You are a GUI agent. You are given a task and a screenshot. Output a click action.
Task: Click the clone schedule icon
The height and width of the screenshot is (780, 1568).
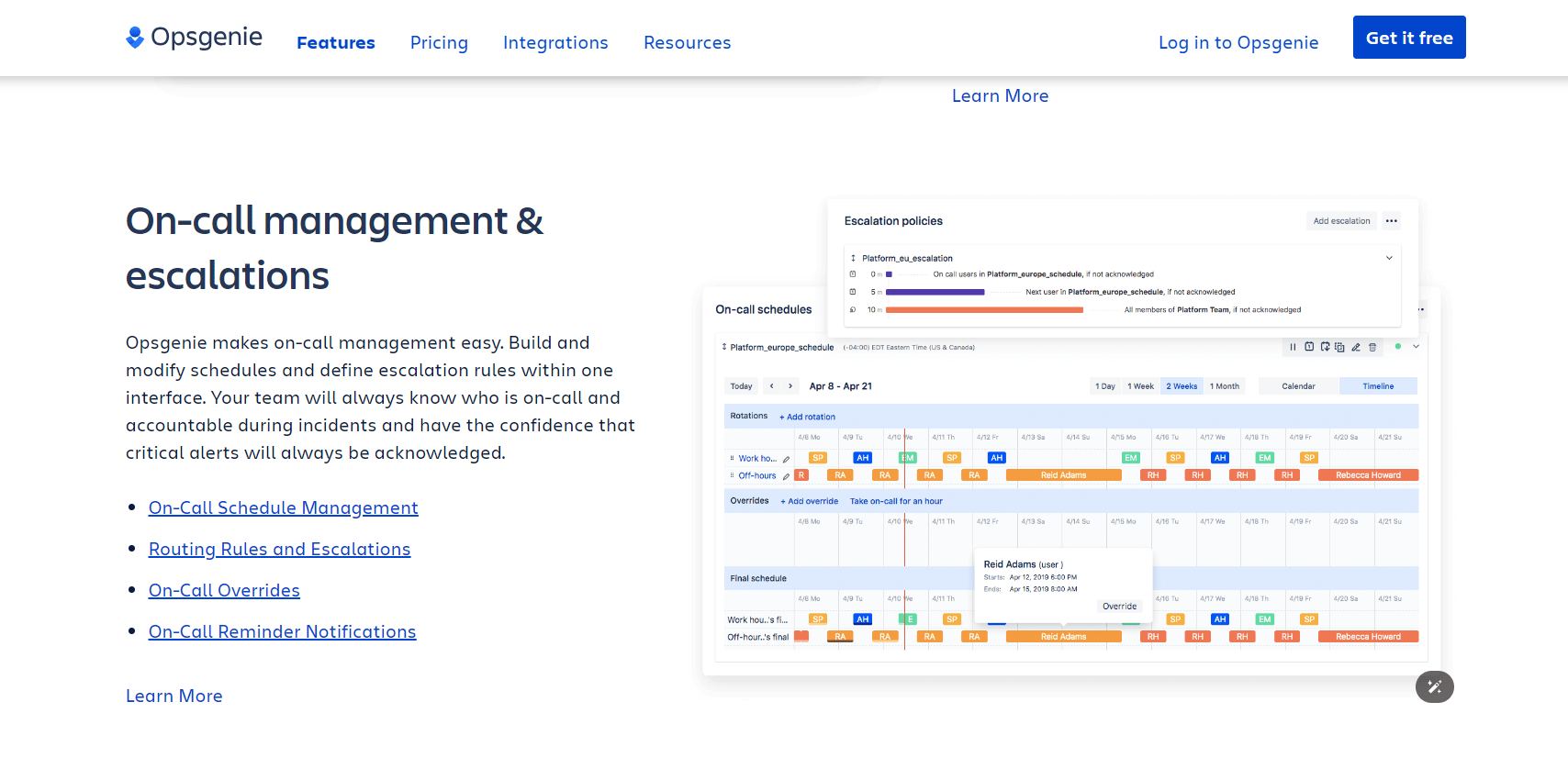[1340, 347]
